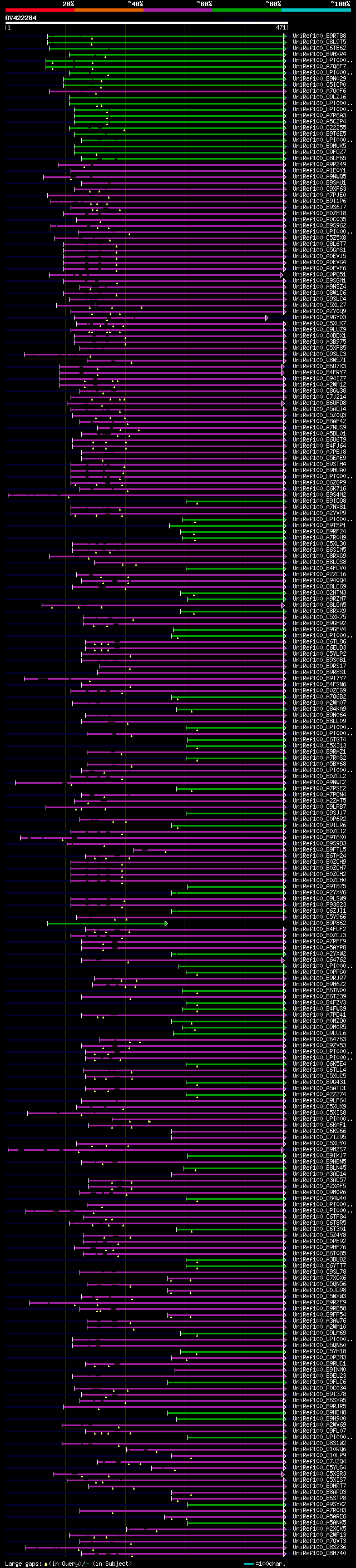Select the UniRef100_C7J214 label
The image size is (356, 1568).
click(319, 397)
